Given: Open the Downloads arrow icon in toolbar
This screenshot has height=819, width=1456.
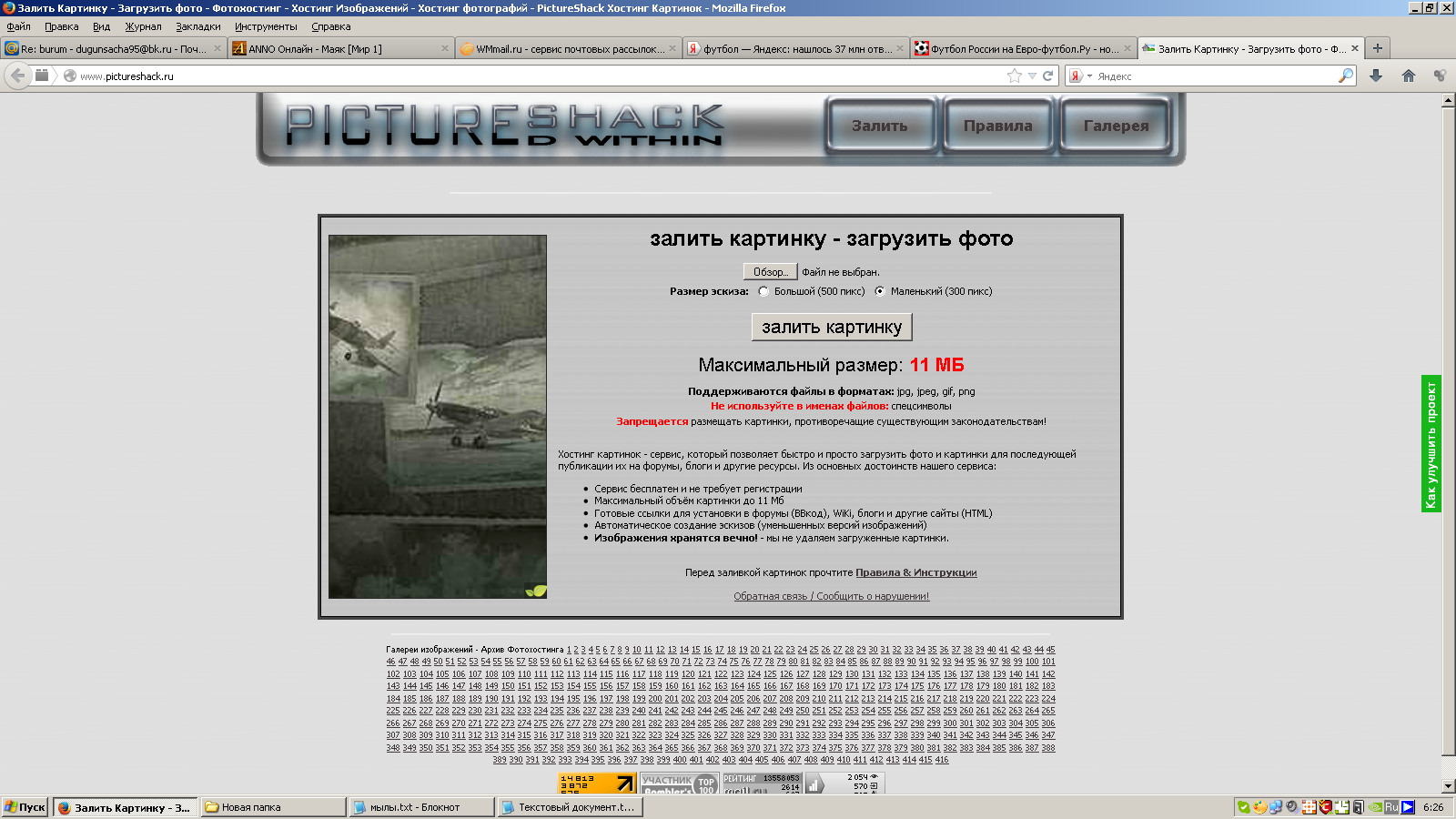Looking at the screenshot, I should pyautogui.click(x=1376, y=76).
